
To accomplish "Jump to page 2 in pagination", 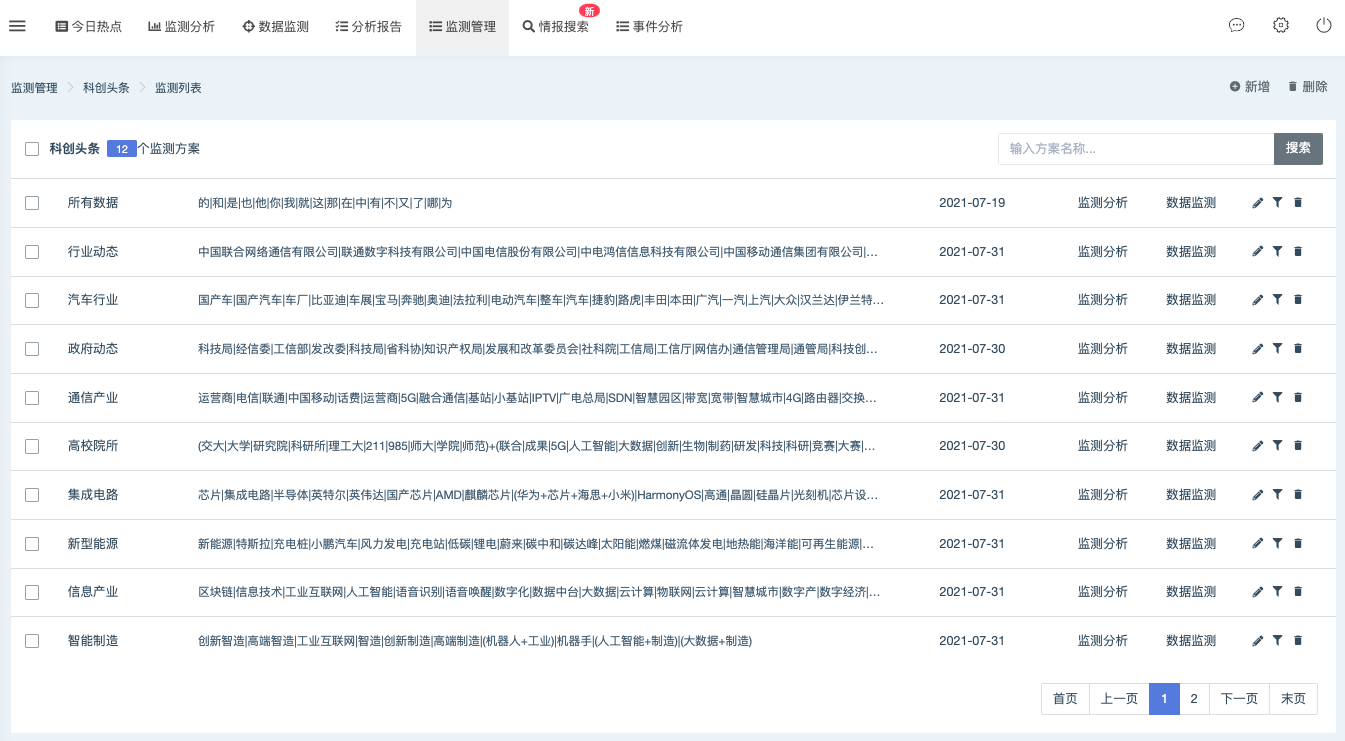I will click(x=1194, y=699).
